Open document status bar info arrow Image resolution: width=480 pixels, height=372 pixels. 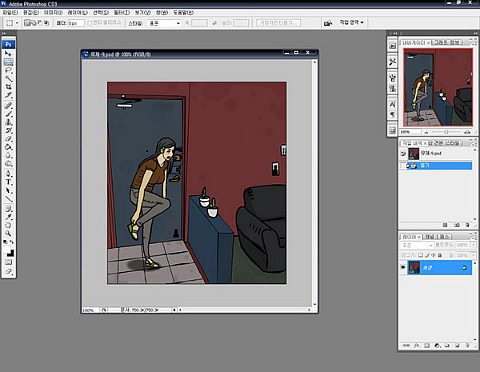pyautogui.click(x=174, y=310)
